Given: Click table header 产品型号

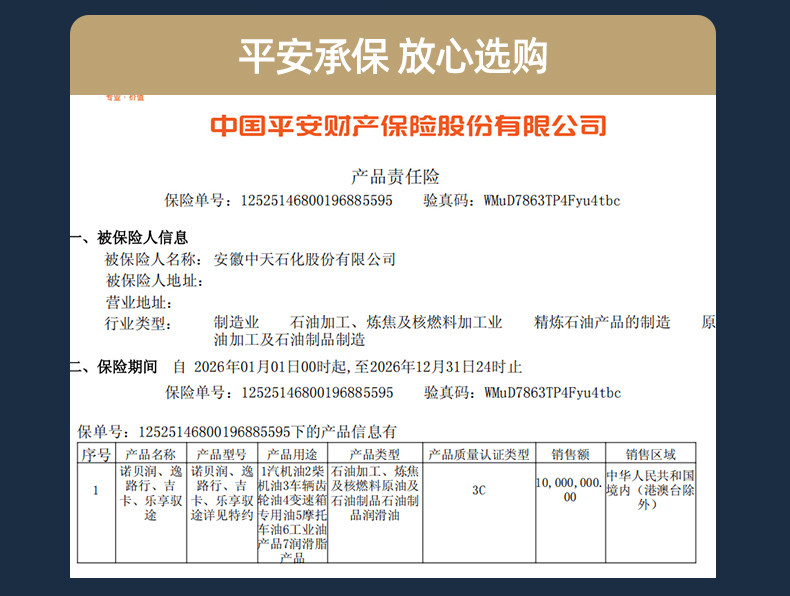Looking at the screenshot, I should [222, 454].
